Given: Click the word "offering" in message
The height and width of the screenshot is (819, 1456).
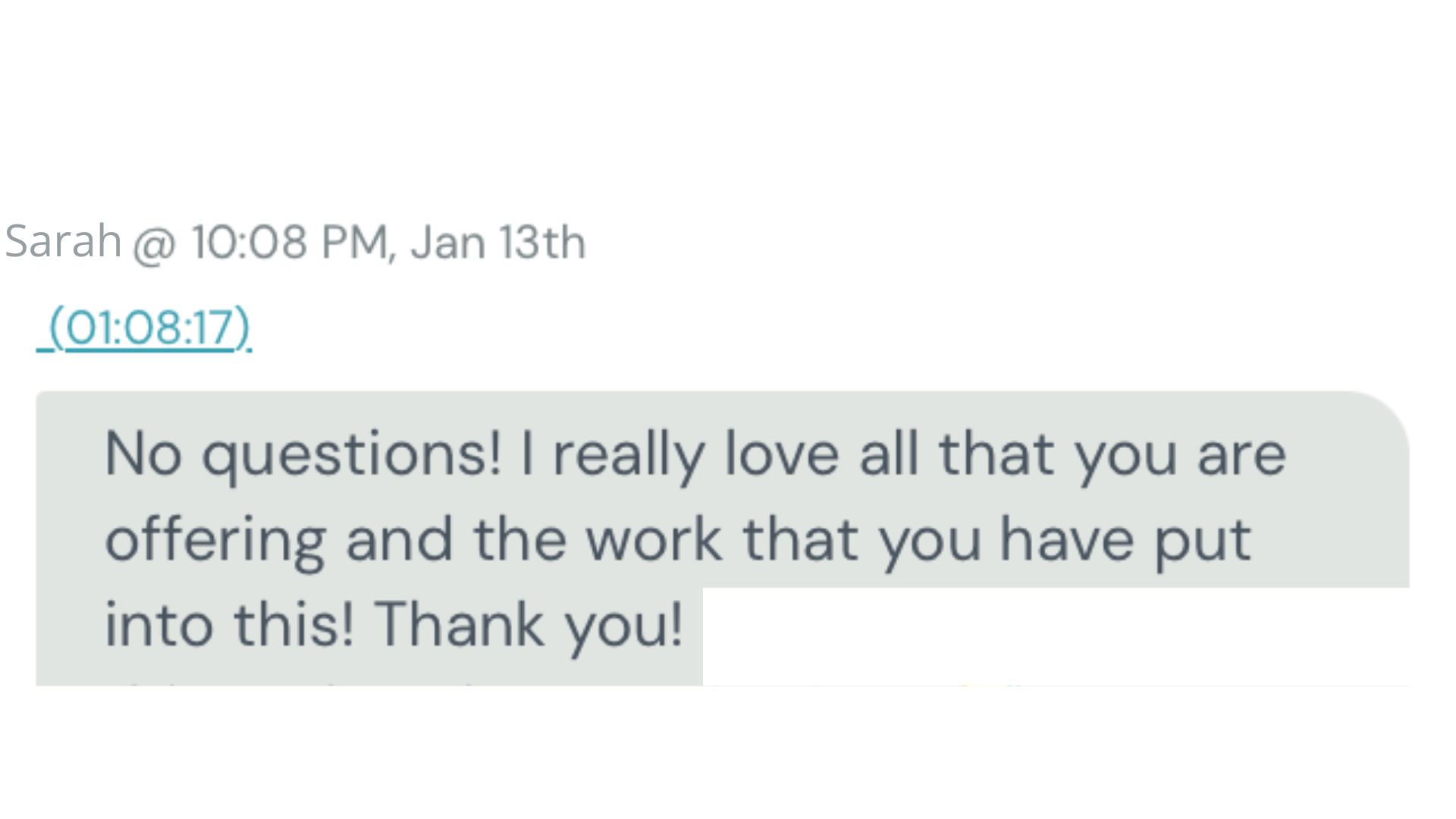Looking at the screenshot, I should [215, 540].
